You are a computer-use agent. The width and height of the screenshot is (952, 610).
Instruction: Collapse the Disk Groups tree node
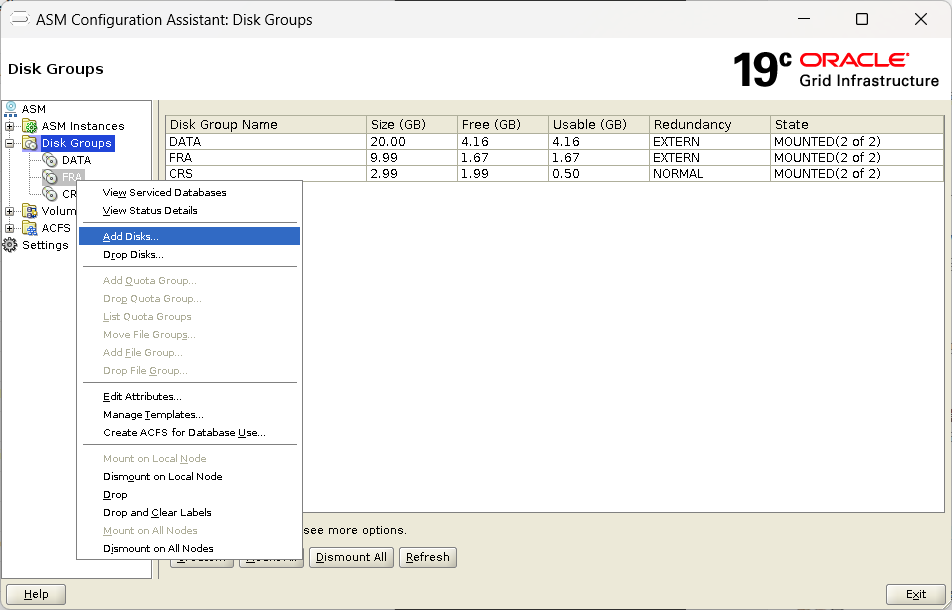coord(10,143)
